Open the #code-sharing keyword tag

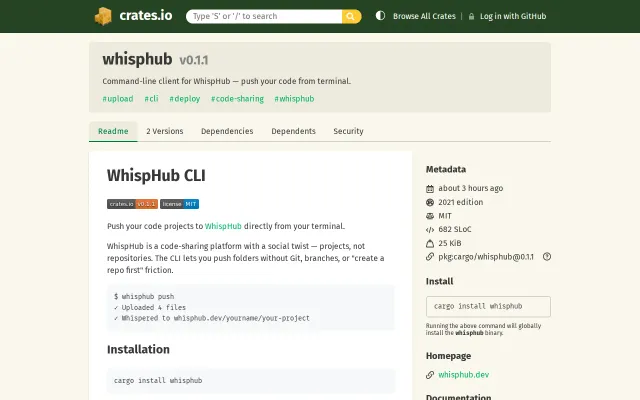[x=237, y=99]
